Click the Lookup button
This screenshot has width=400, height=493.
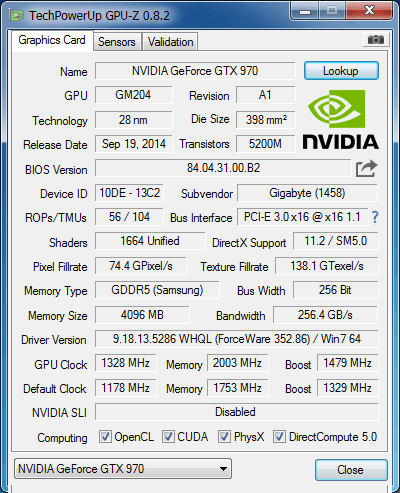pyautogui.click(x=341, y=71)
